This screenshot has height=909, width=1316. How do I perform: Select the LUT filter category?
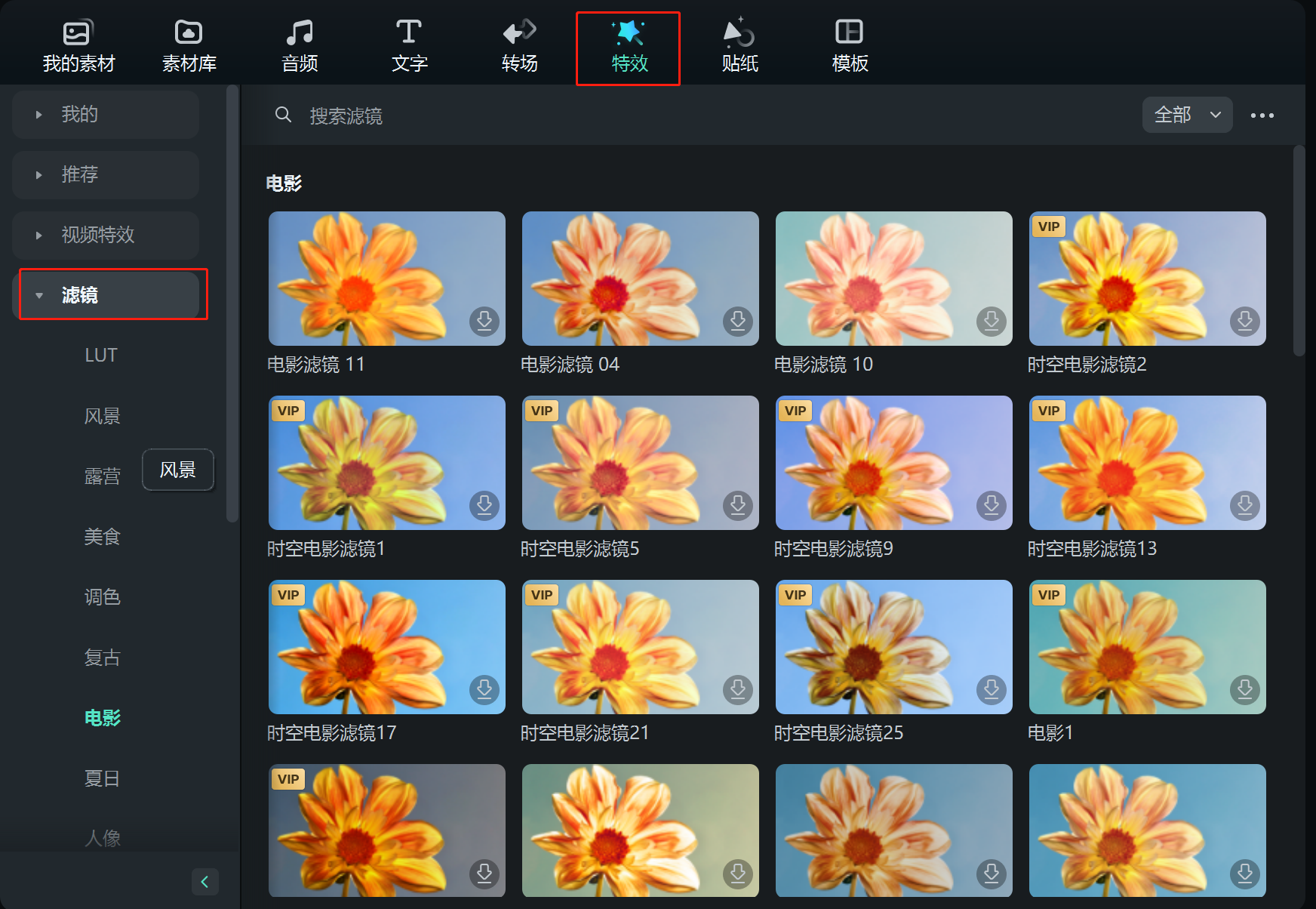pyautogui.click(x=101, y=356)
